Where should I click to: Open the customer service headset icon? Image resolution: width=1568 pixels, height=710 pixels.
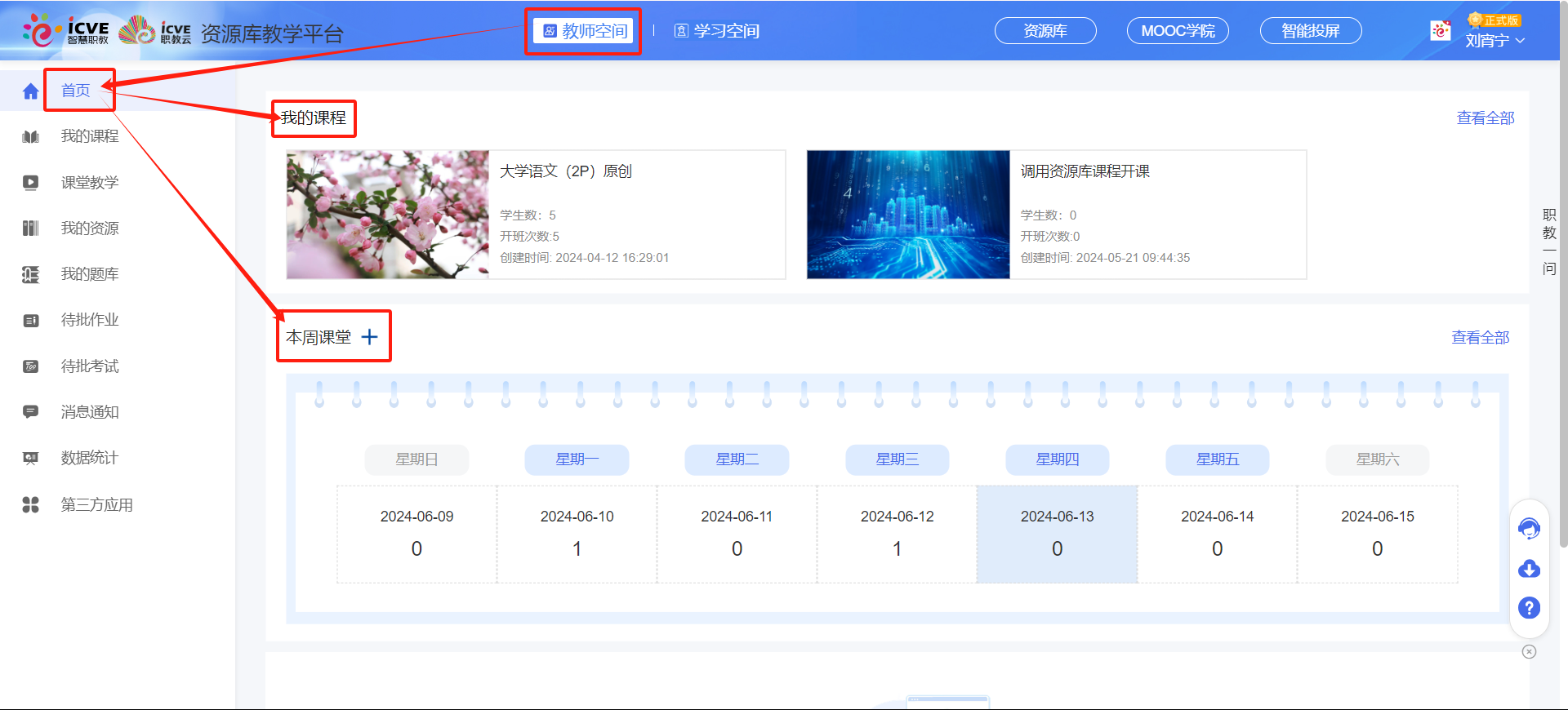click(1529, 529)
